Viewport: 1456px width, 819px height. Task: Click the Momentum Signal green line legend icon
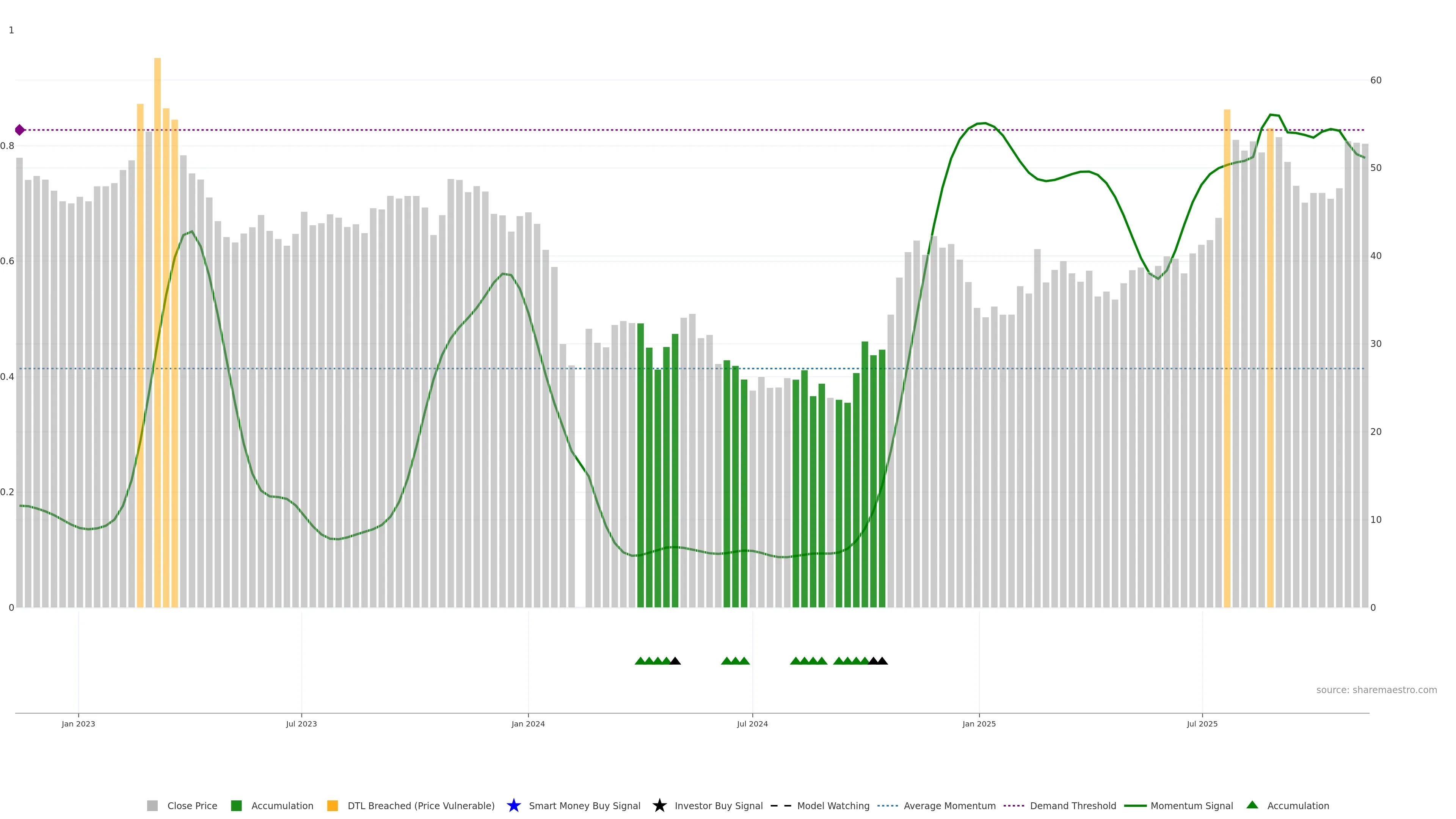click(x=1135, y=805)
